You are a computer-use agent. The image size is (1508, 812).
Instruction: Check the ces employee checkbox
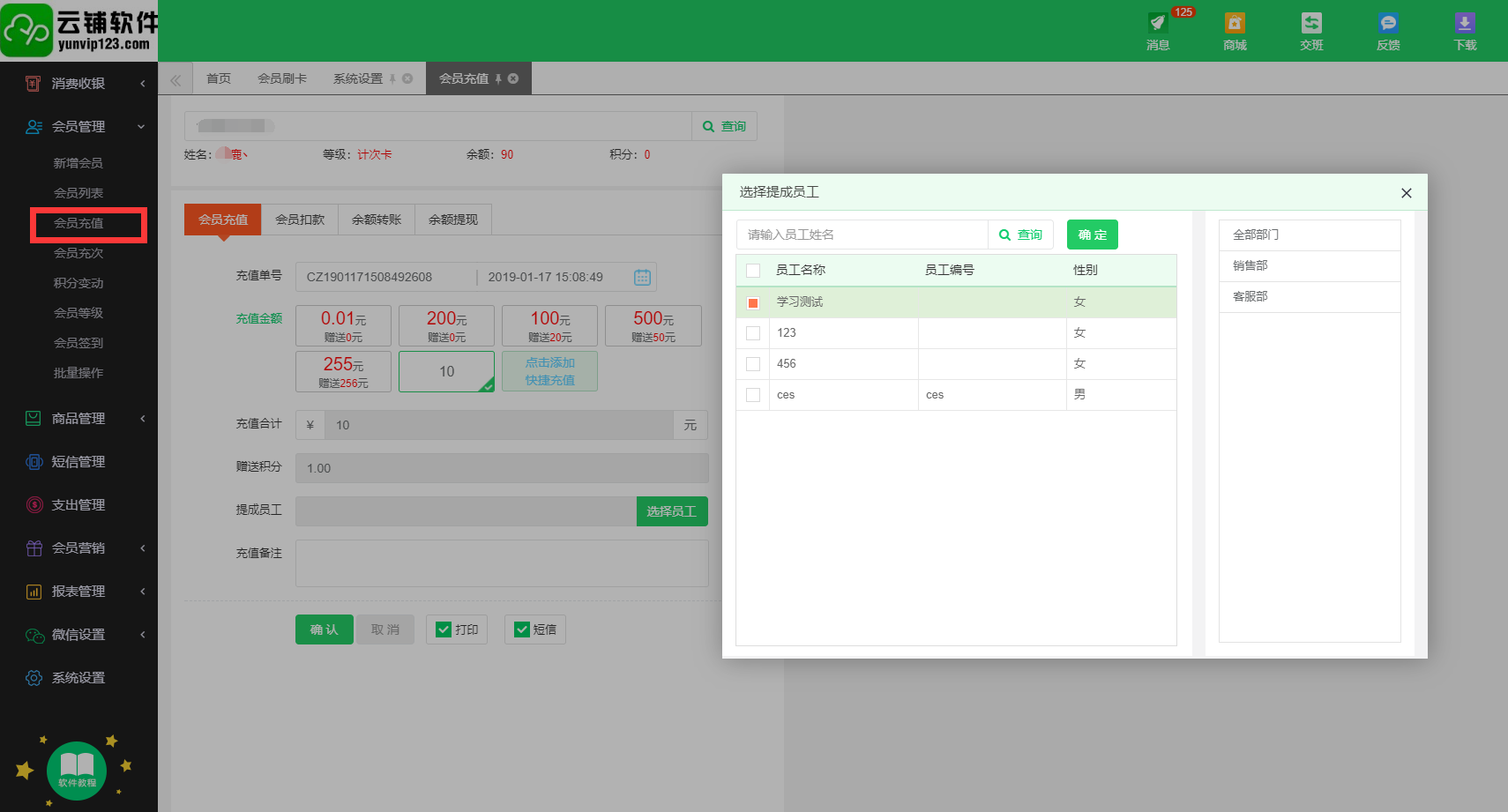(x=753, y=395)
